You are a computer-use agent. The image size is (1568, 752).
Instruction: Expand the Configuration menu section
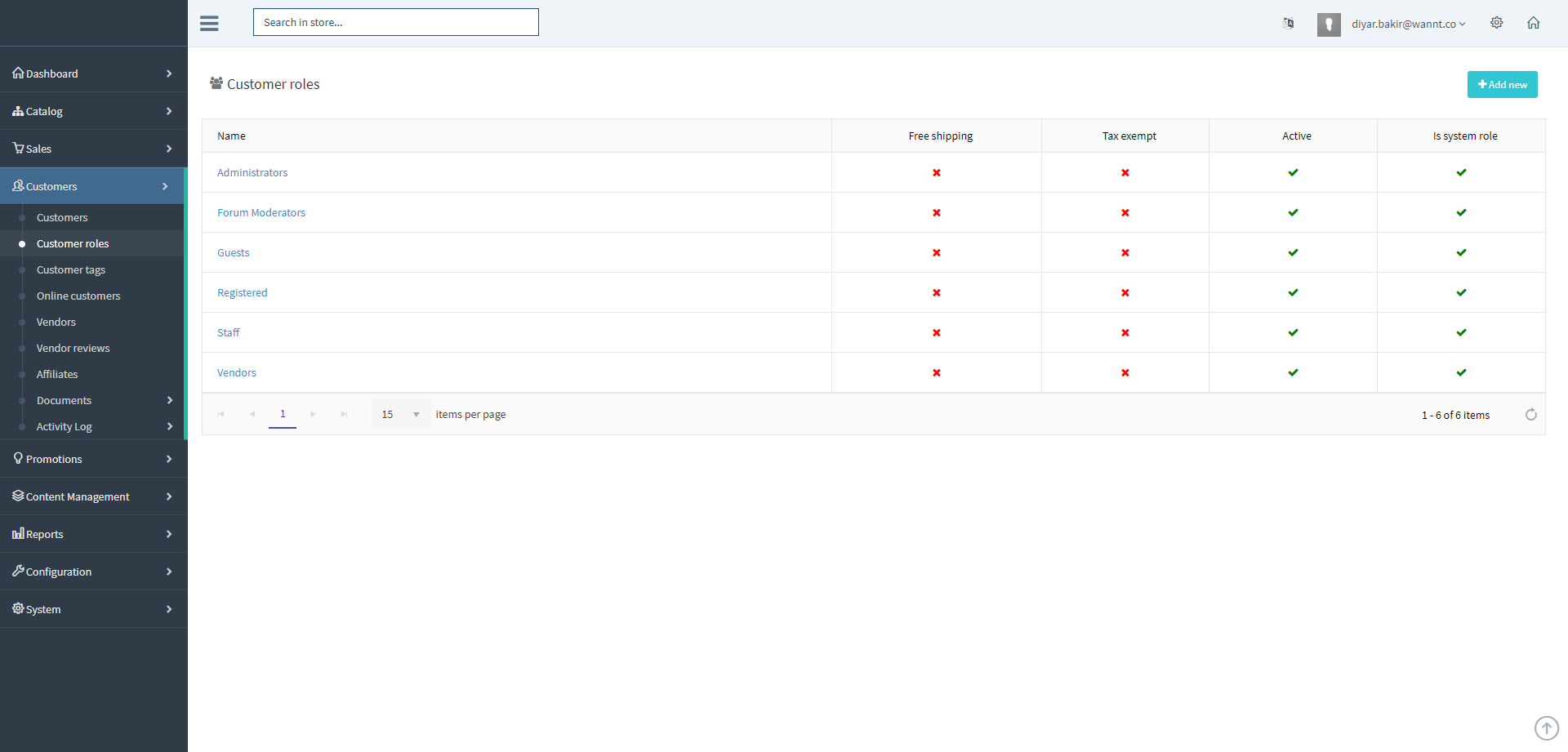[x=93, y=572]
